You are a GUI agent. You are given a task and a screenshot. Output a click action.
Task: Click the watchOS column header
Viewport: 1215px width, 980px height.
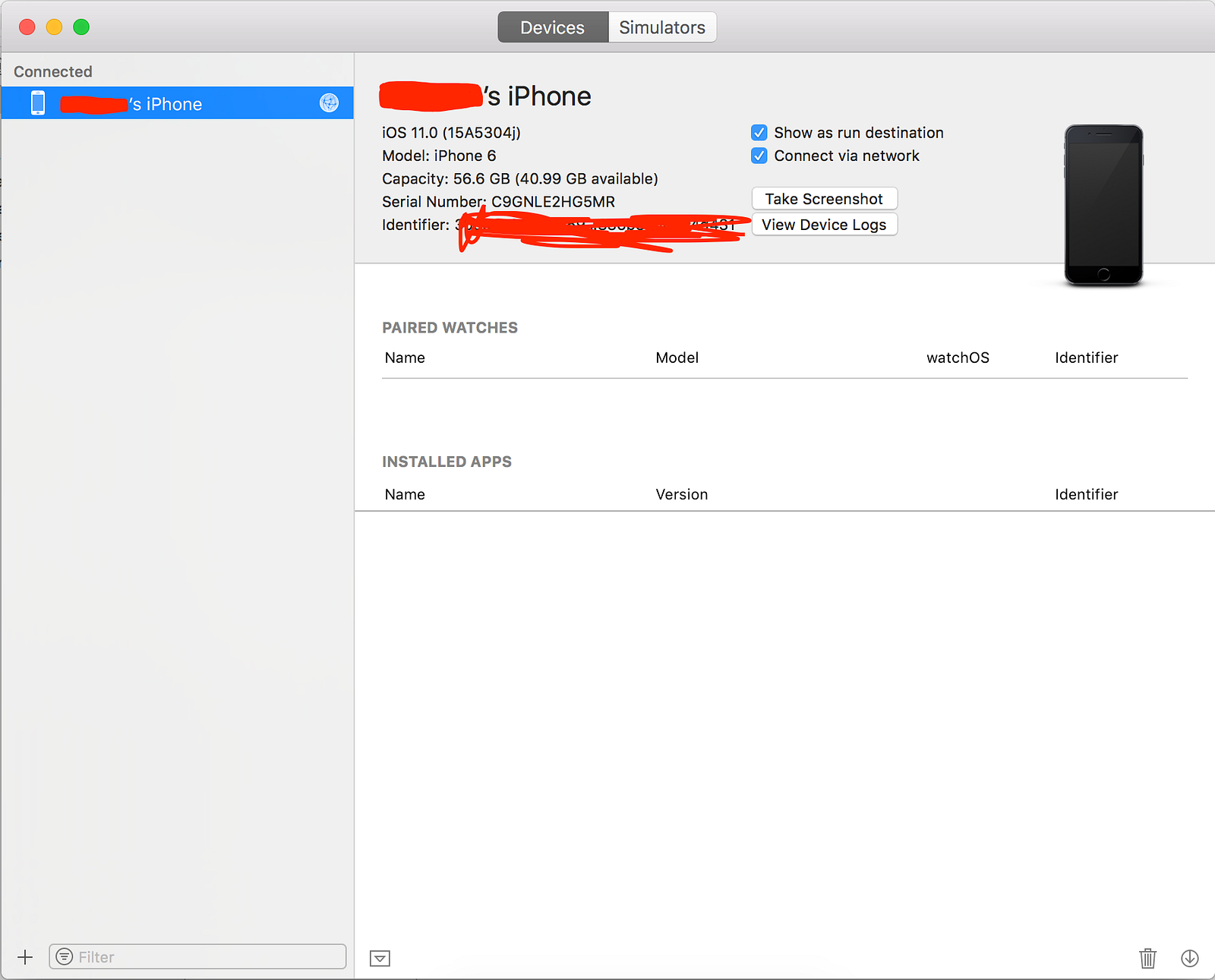point(958,358)
